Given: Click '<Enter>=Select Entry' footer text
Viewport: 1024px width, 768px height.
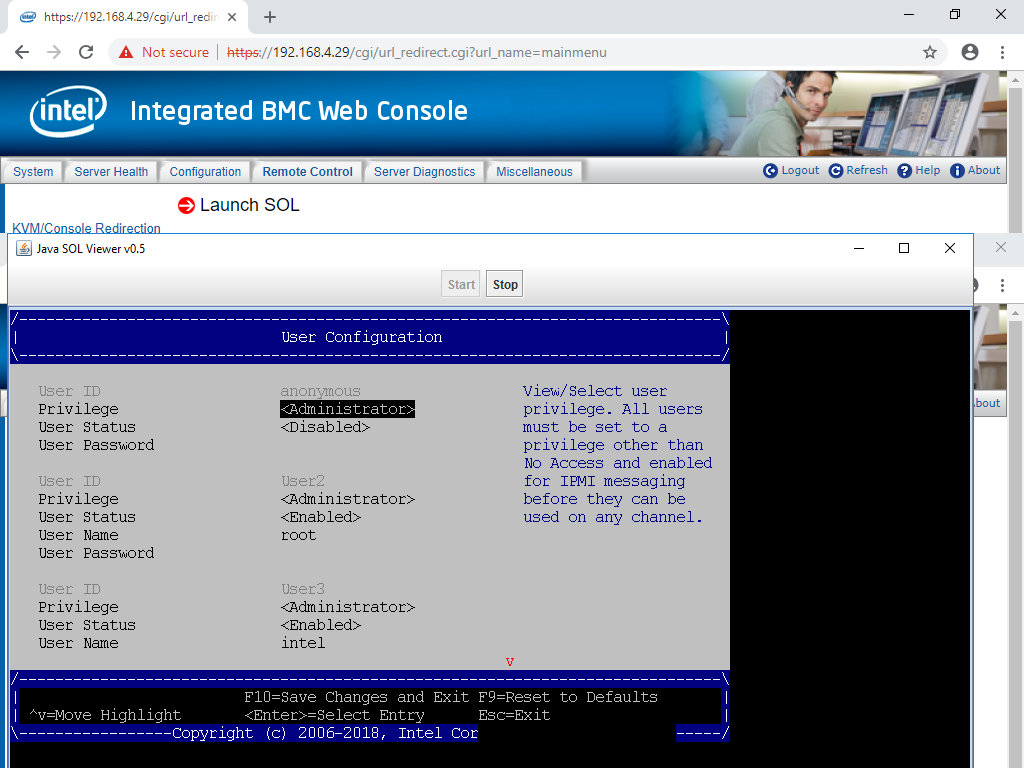Looking at the screenshot, I should coord(334,715).
